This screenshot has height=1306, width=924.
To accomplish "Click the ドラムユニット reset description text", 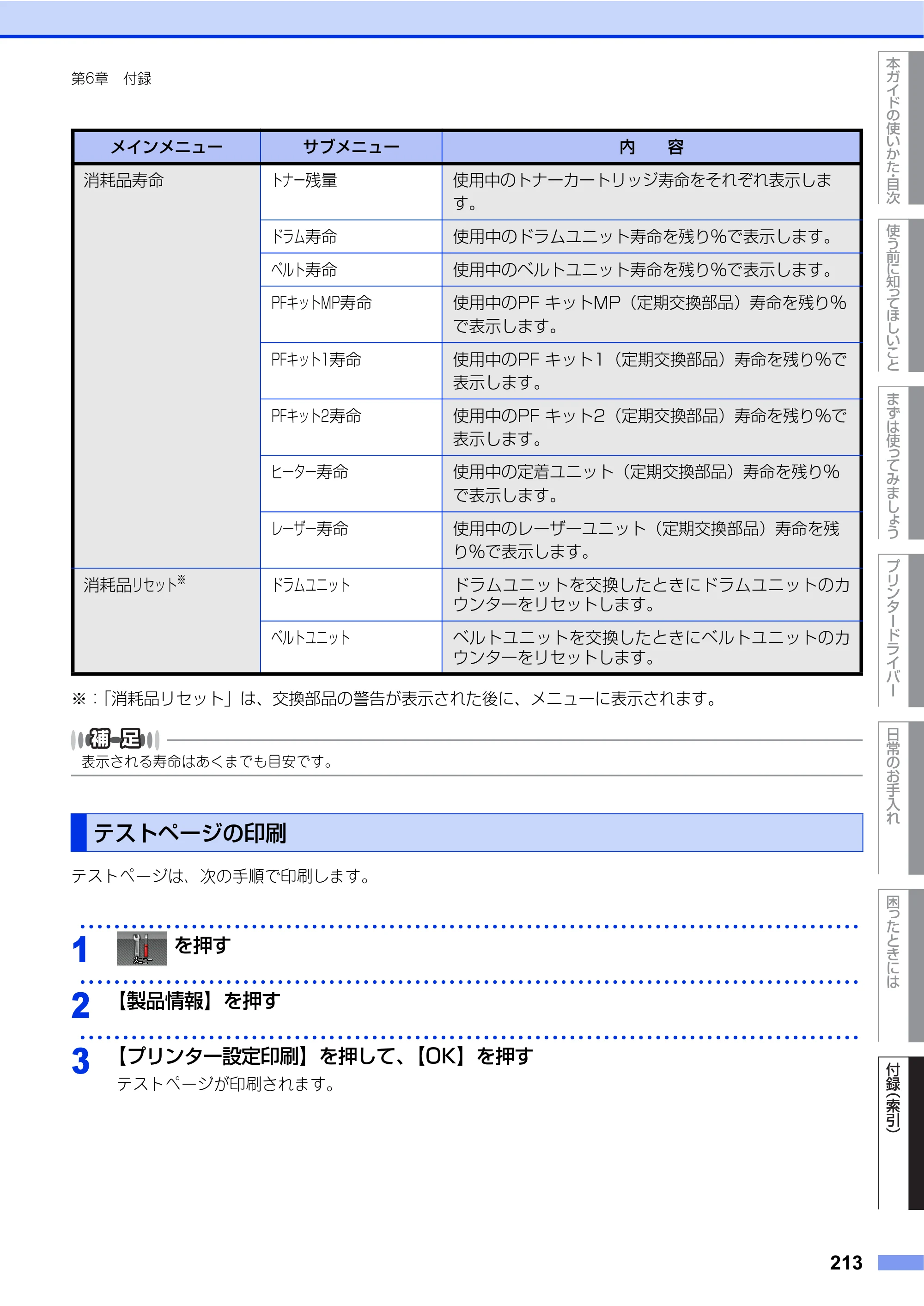I will coord(651,594).
